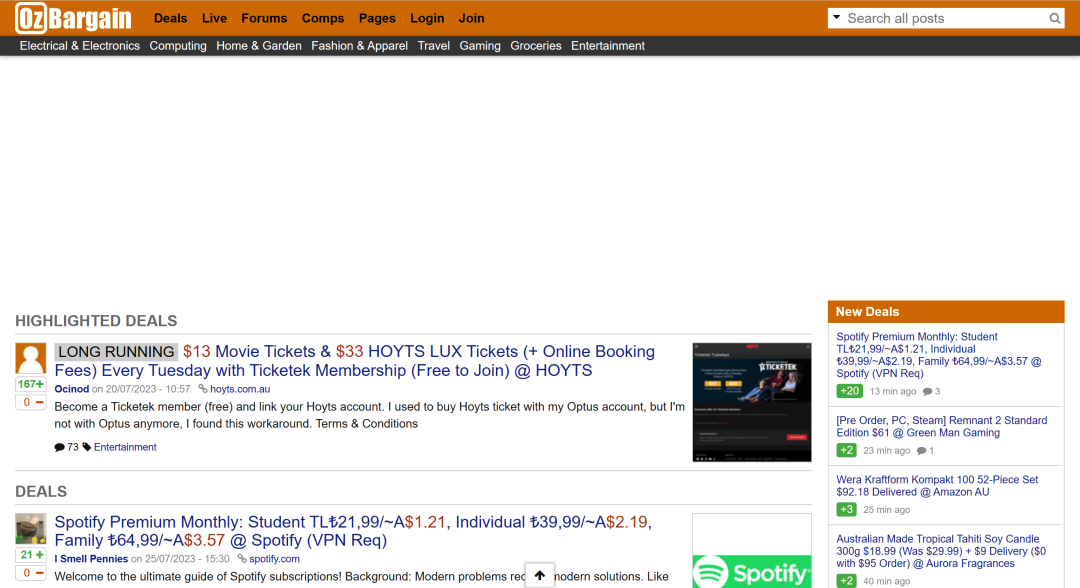
Task: Click the +20 vote badge in sidebar
Action: 849,391
